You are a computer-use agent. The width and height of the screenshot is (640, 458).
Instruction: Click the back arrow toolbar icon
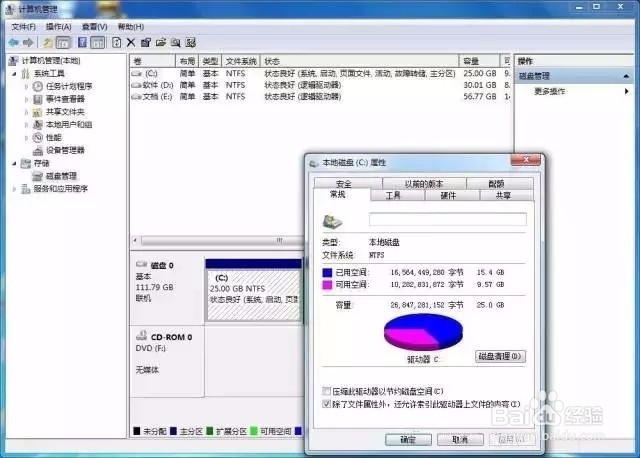[x=13, y=42]
